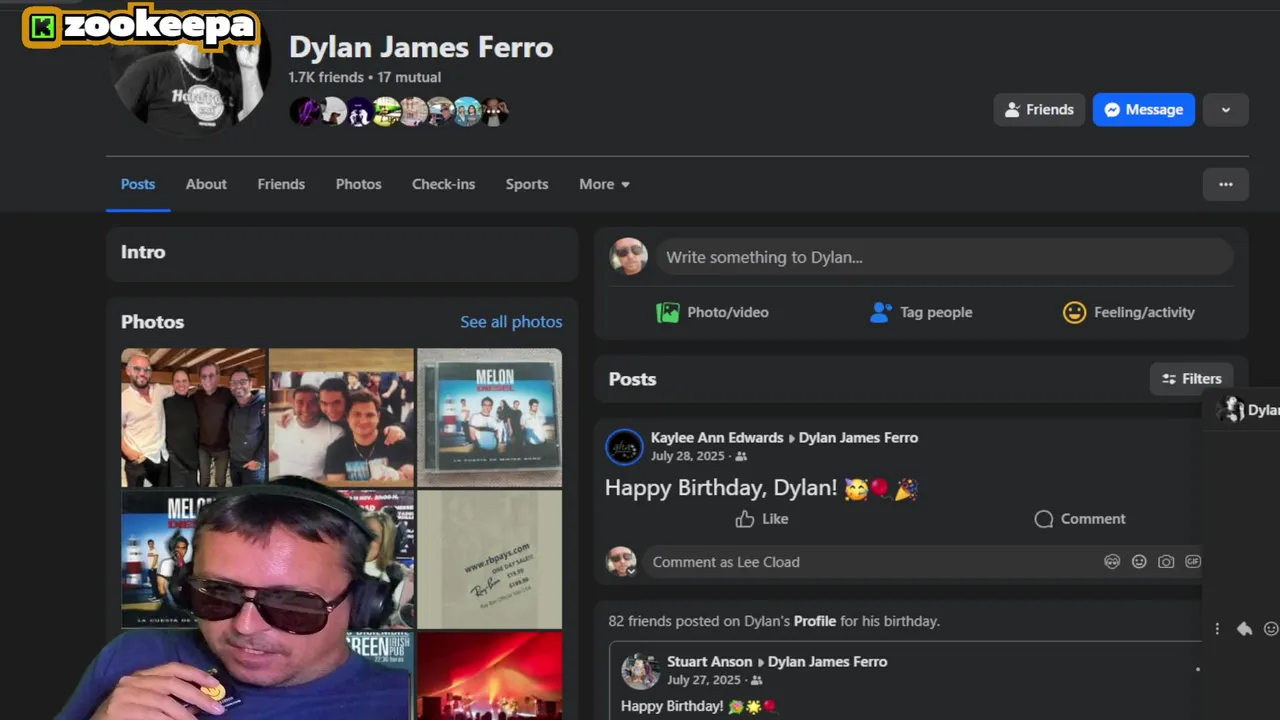Open the profile three-dot options menu

click(1226, 184)
